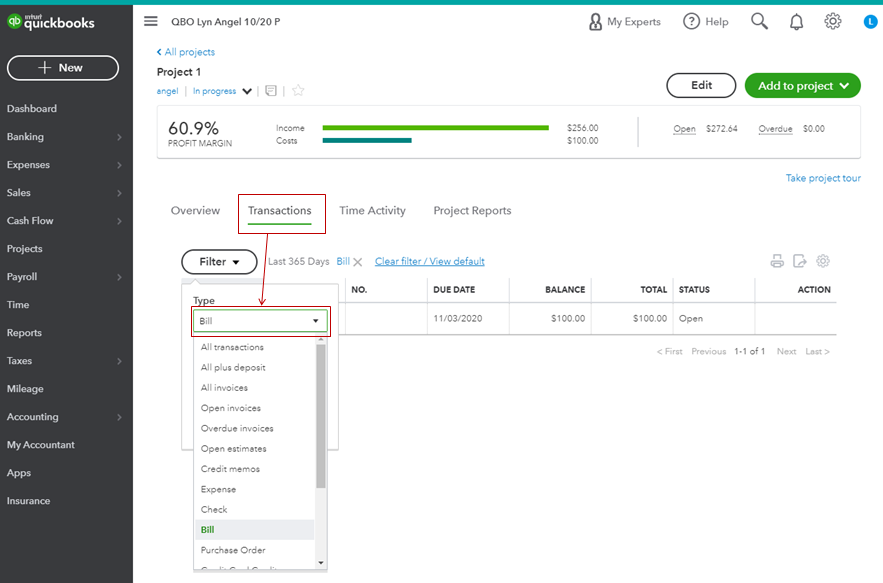
Task: Click the Type list scrollbar thumb
Action: coord(321,416)
